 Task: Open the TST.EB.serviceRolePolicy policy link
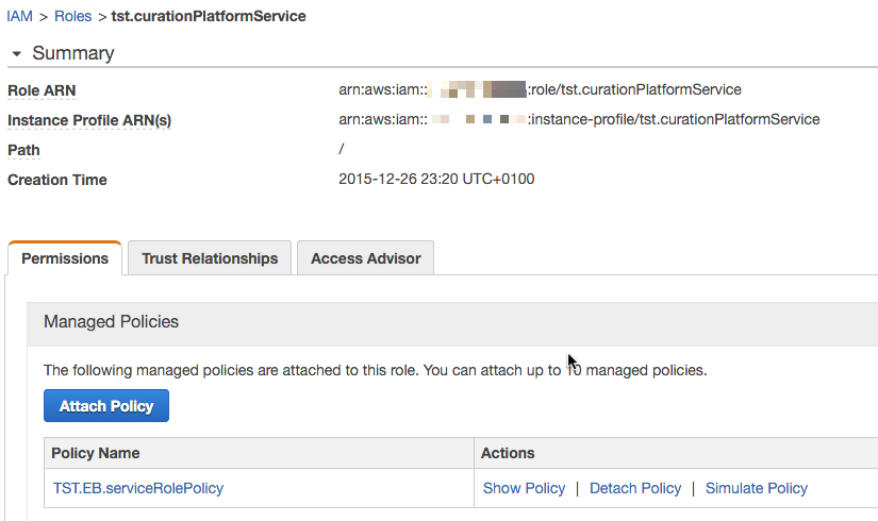pos(138,488)
